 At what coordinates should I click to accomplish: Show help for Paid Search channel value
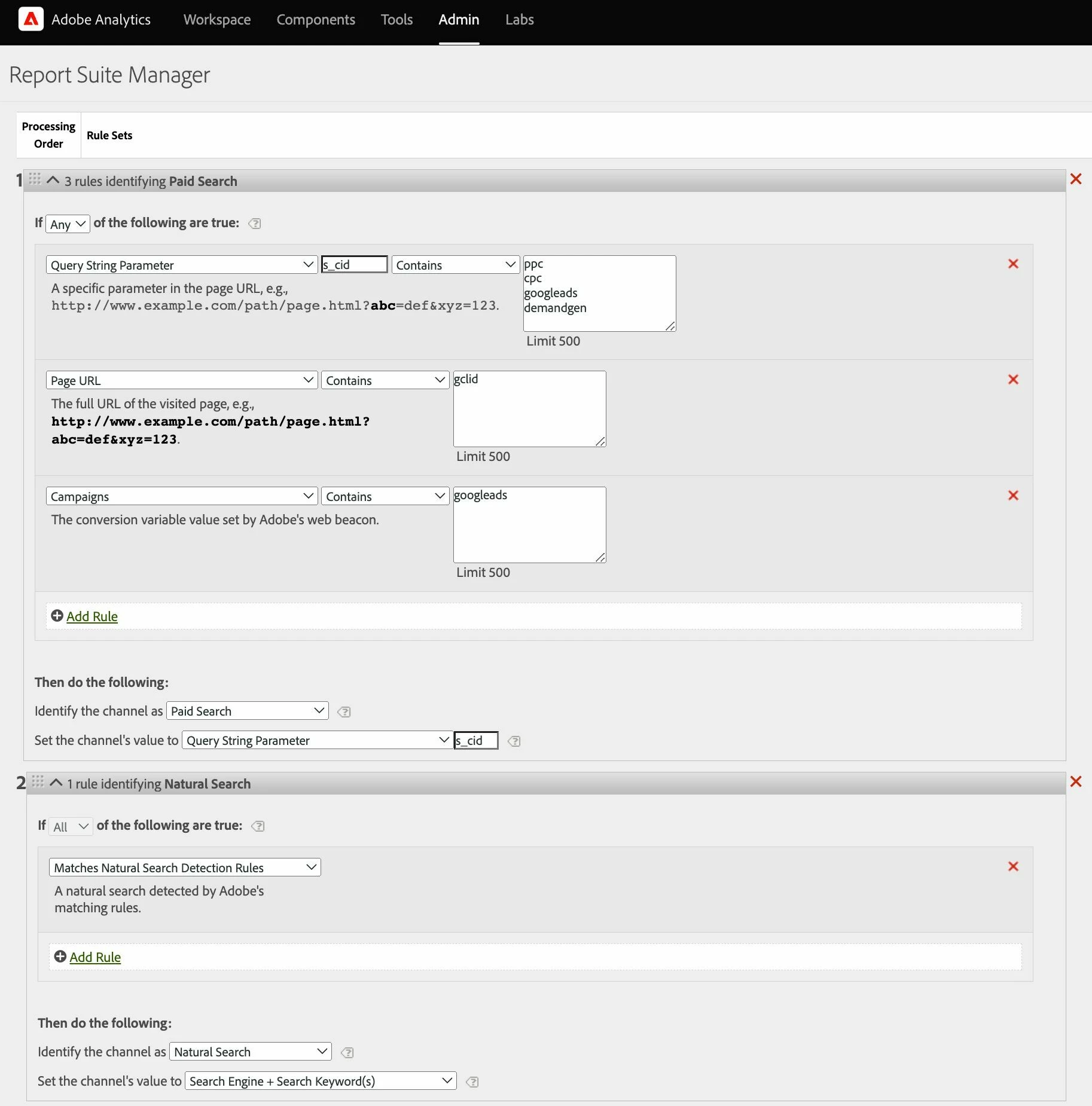coord(514,741)
